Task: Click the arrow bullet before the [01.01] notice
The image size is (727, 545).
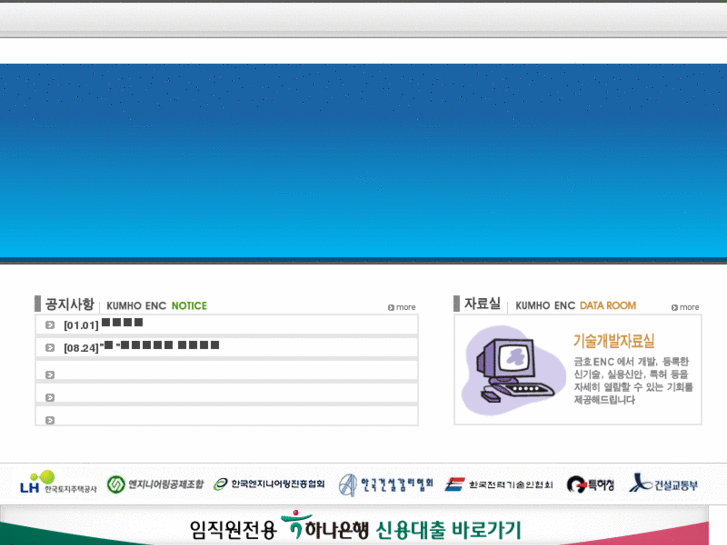Action: pyautogui.click(x=50, y=325)
